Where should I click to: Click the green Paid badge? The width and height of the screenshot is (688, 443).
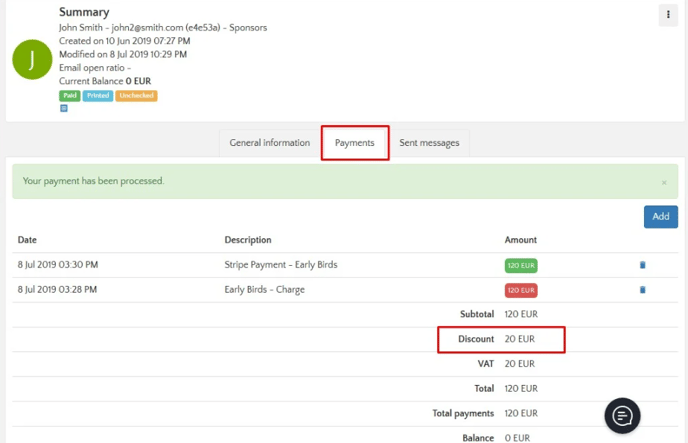coord(69,96)
